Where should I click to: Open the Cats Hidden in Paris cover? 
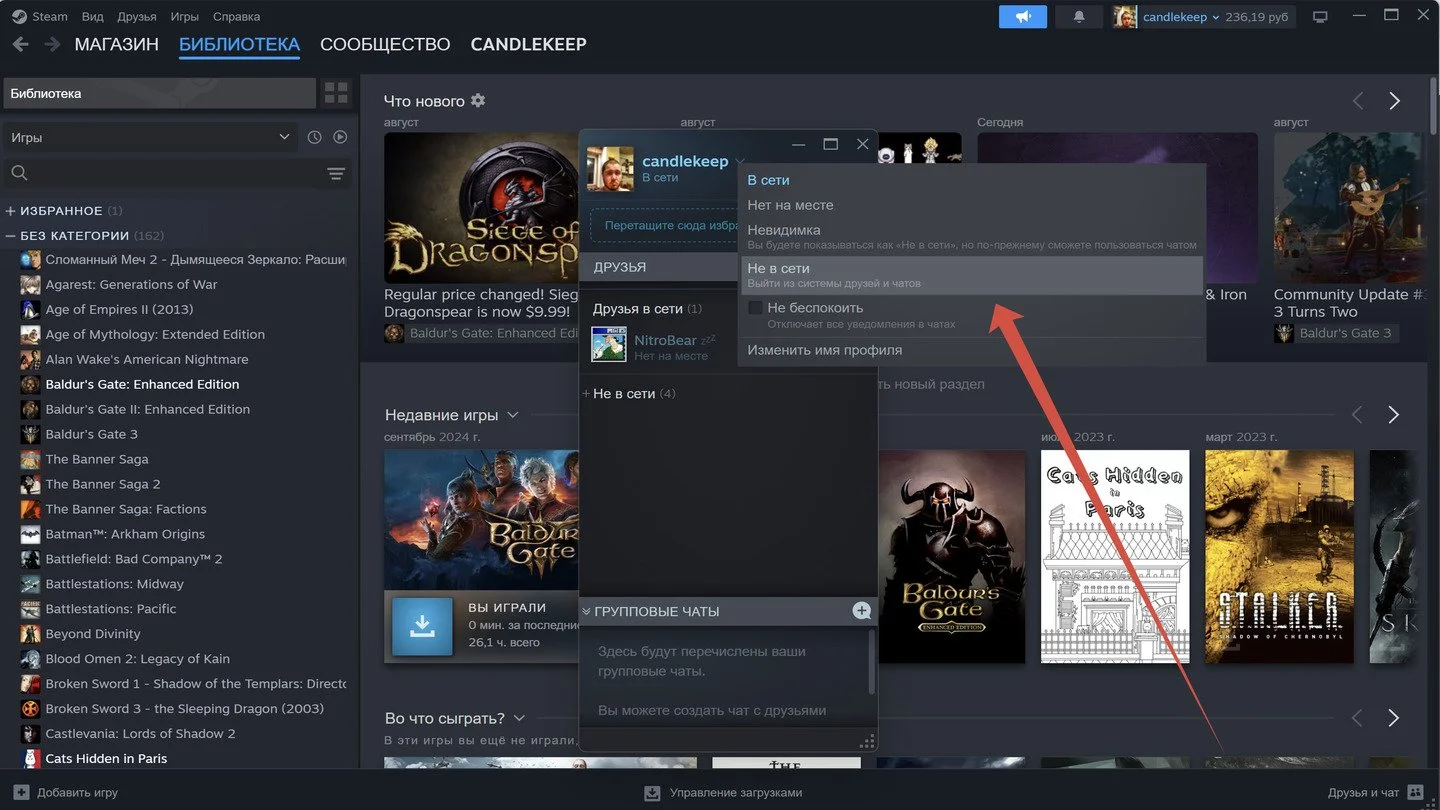1115,556
